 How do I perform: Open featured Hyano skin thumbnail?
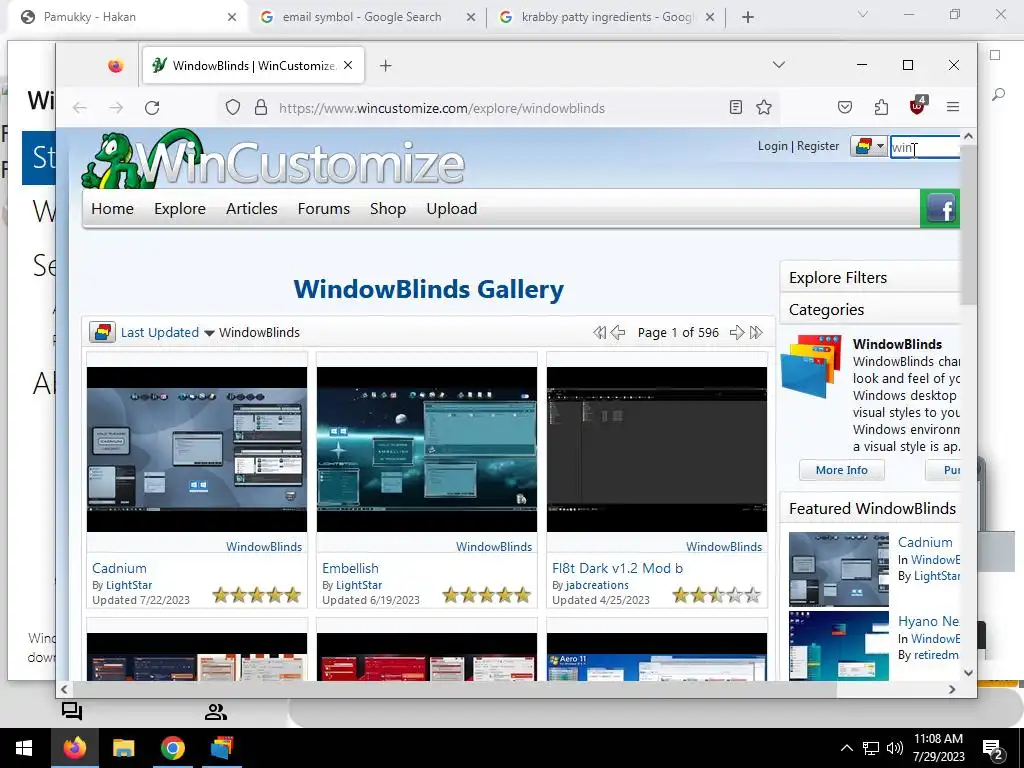tap(839, 646)
